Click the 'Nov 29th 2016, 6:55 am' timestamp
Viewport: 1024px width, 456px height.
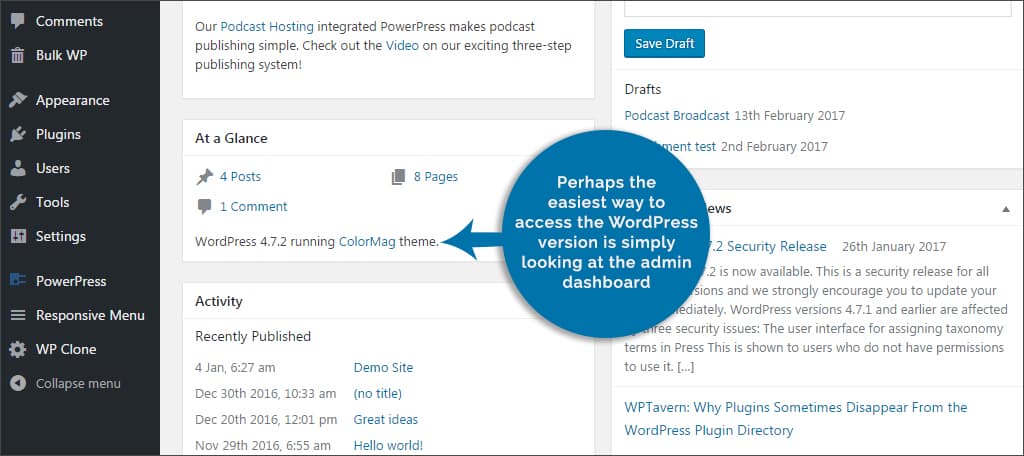coord(264,446)
